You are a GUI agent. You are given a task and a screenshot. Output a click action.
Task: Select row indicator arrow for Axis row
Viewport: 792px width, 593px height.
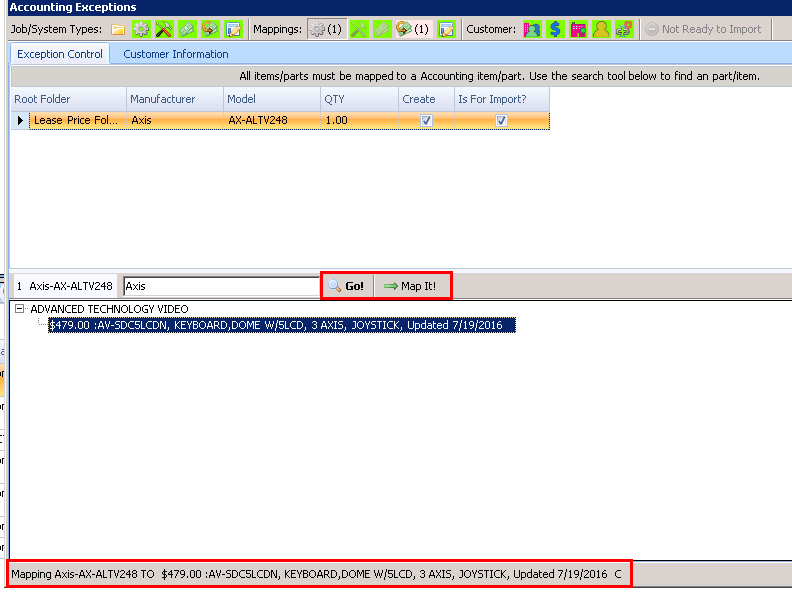coord(20,121)
